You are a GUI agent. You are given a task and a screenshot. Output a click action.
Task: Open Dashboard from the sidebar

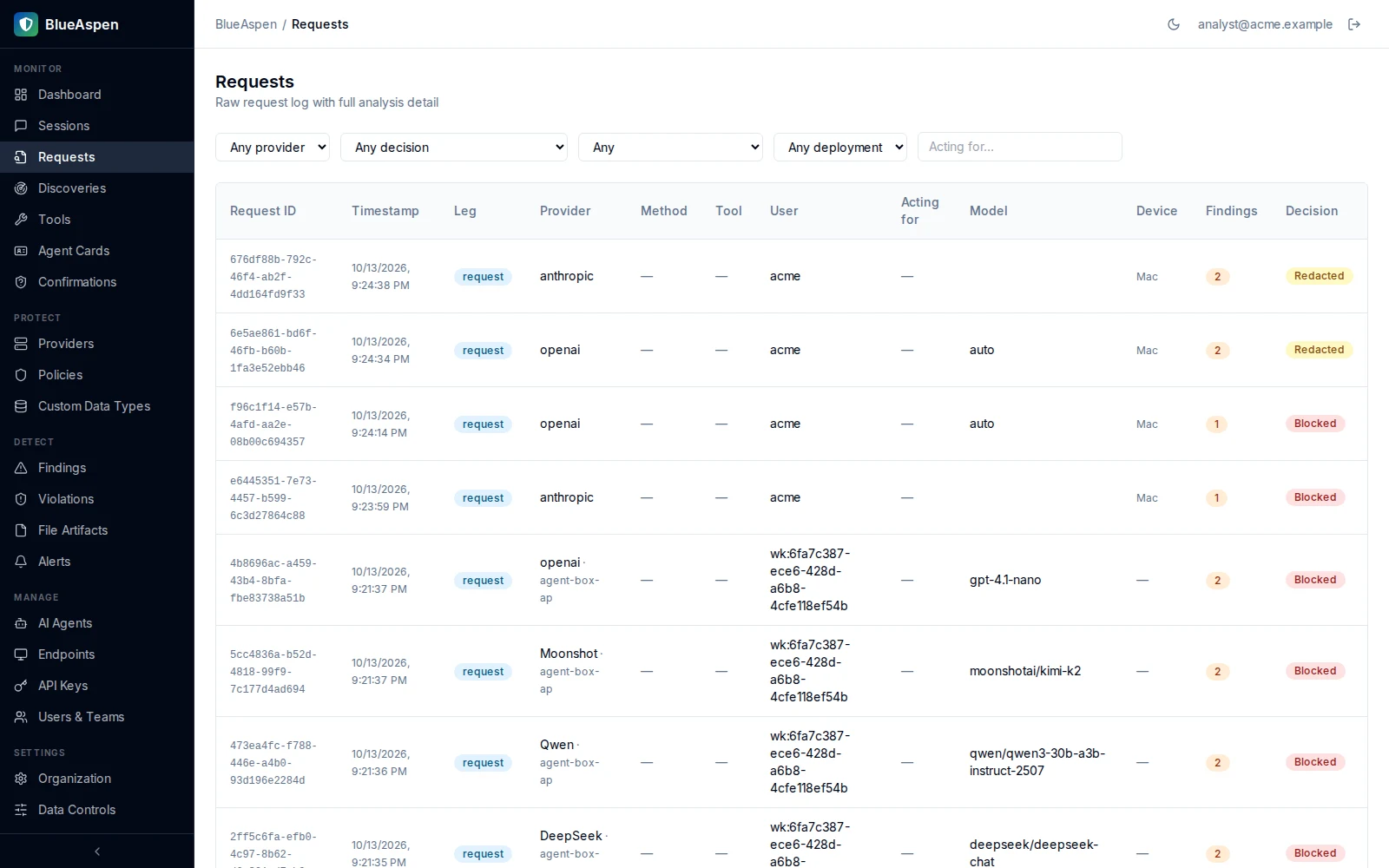pyautogui.click(x=97, y=95)
